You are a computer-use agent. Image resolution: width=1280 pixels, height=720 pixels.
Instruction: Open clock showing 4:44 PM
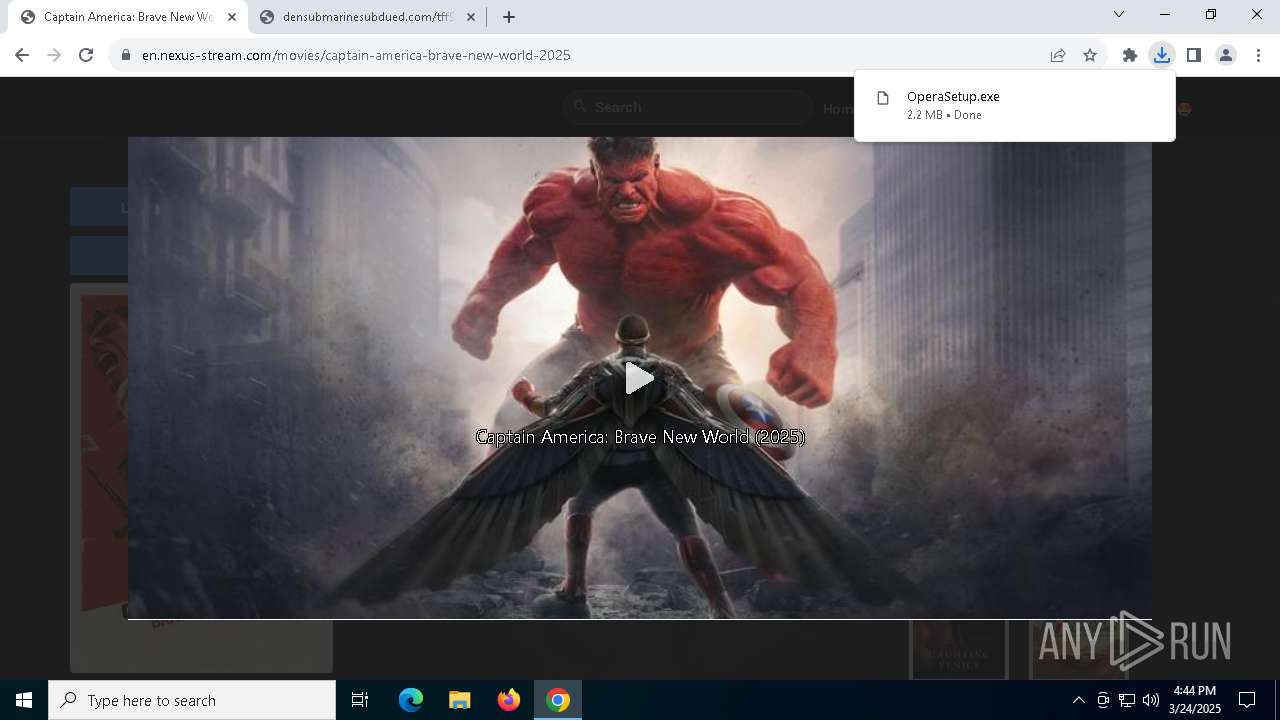pyautogui.click(x=1195, y=700)
